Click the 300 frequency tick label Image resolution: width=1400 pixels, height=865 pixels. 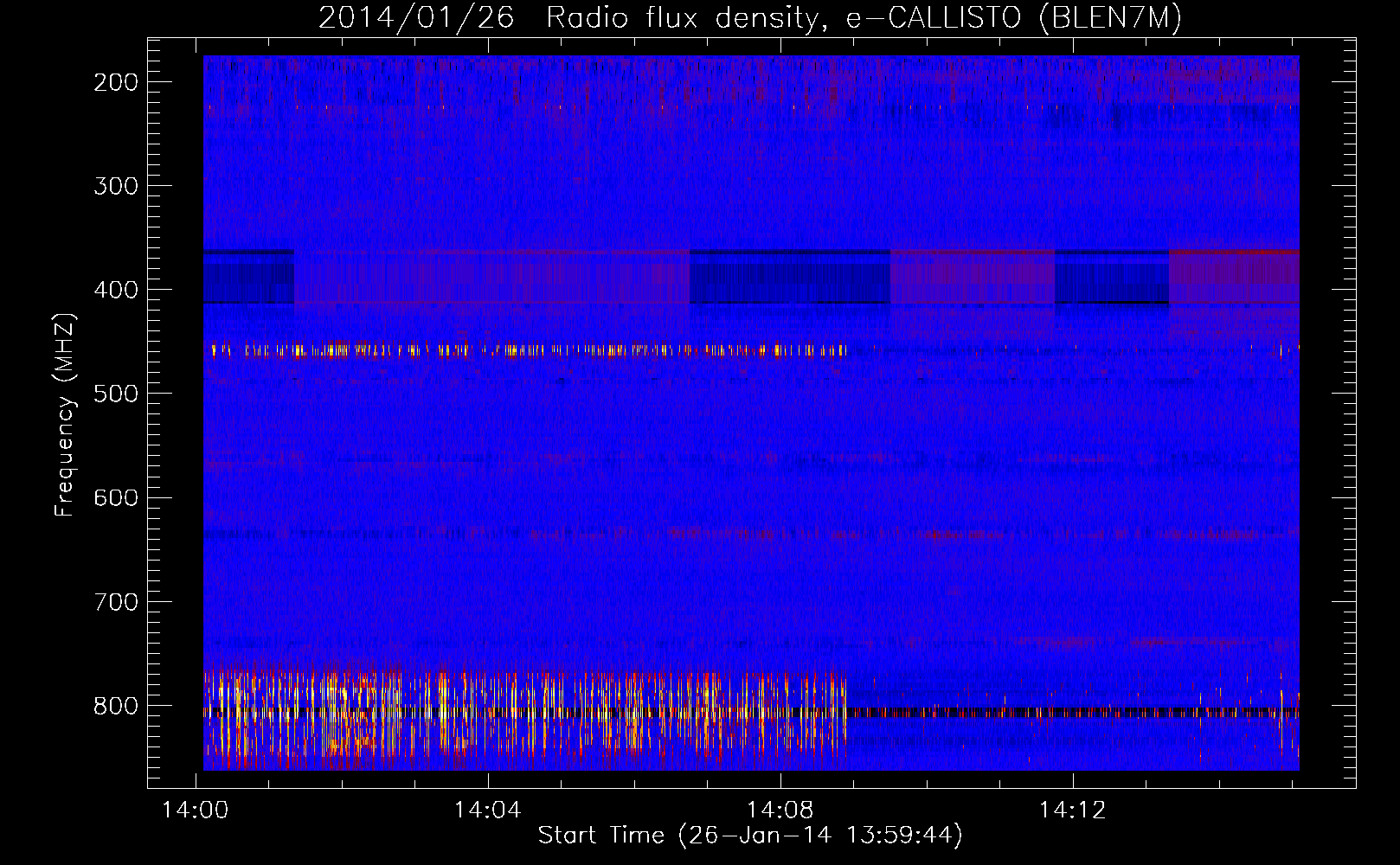pyautogui.click(x=115, y=186)
